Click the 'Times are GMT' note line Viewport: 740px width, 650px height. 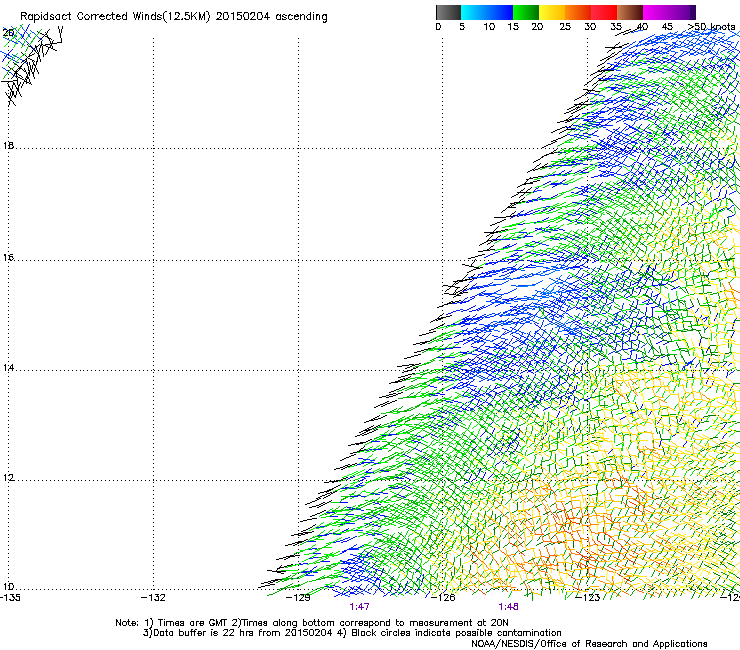pyautogui.click(x=312, y=623)
